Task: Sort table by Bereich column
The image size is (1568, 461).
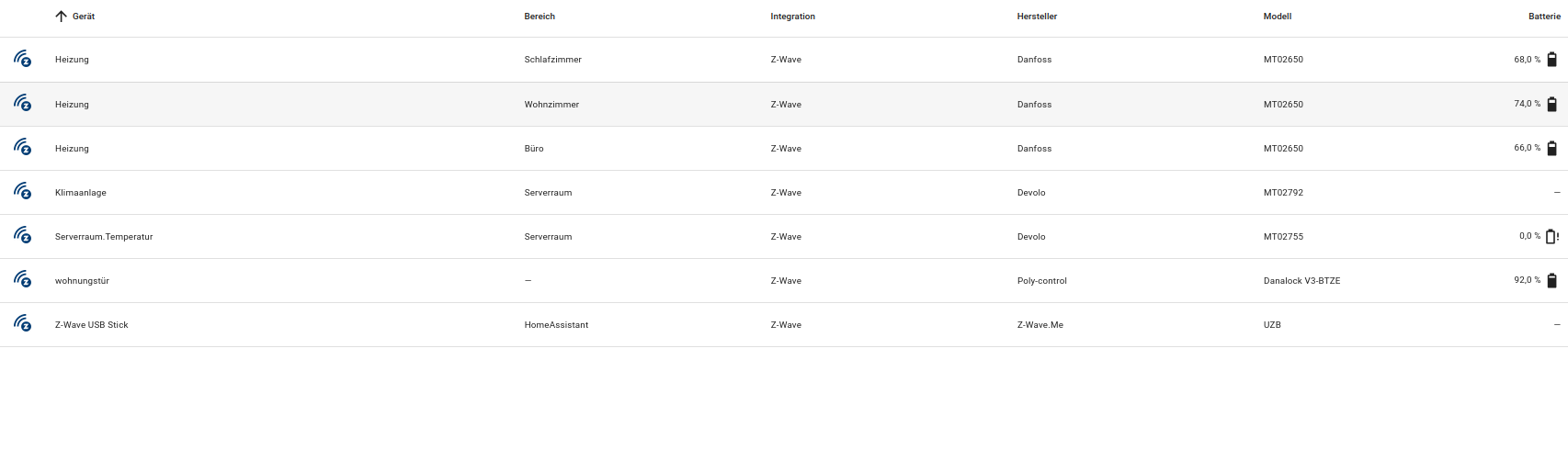Action: [540, 17]
